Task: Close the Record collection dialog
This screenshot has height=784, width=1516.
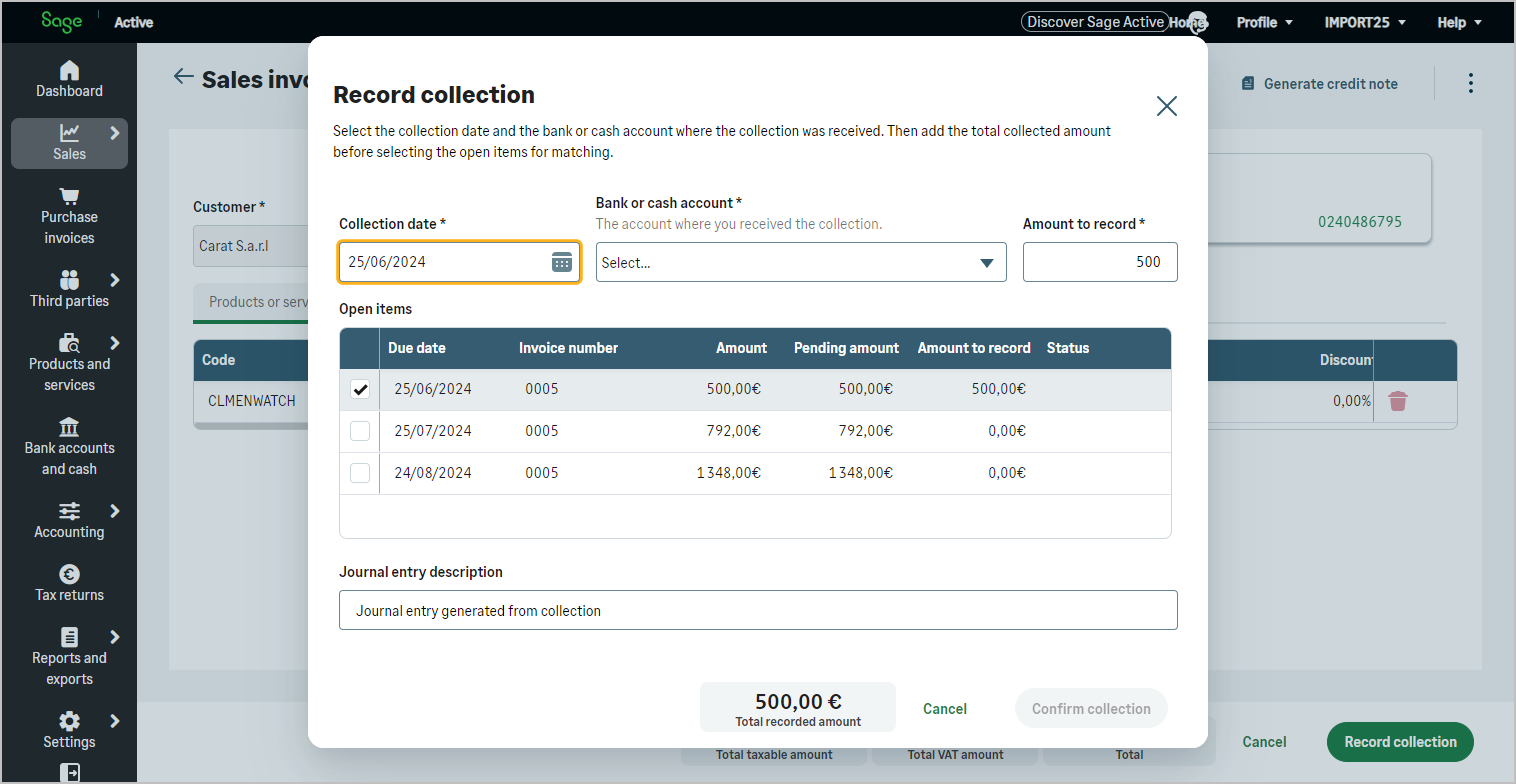Action: pos(1166,106)
